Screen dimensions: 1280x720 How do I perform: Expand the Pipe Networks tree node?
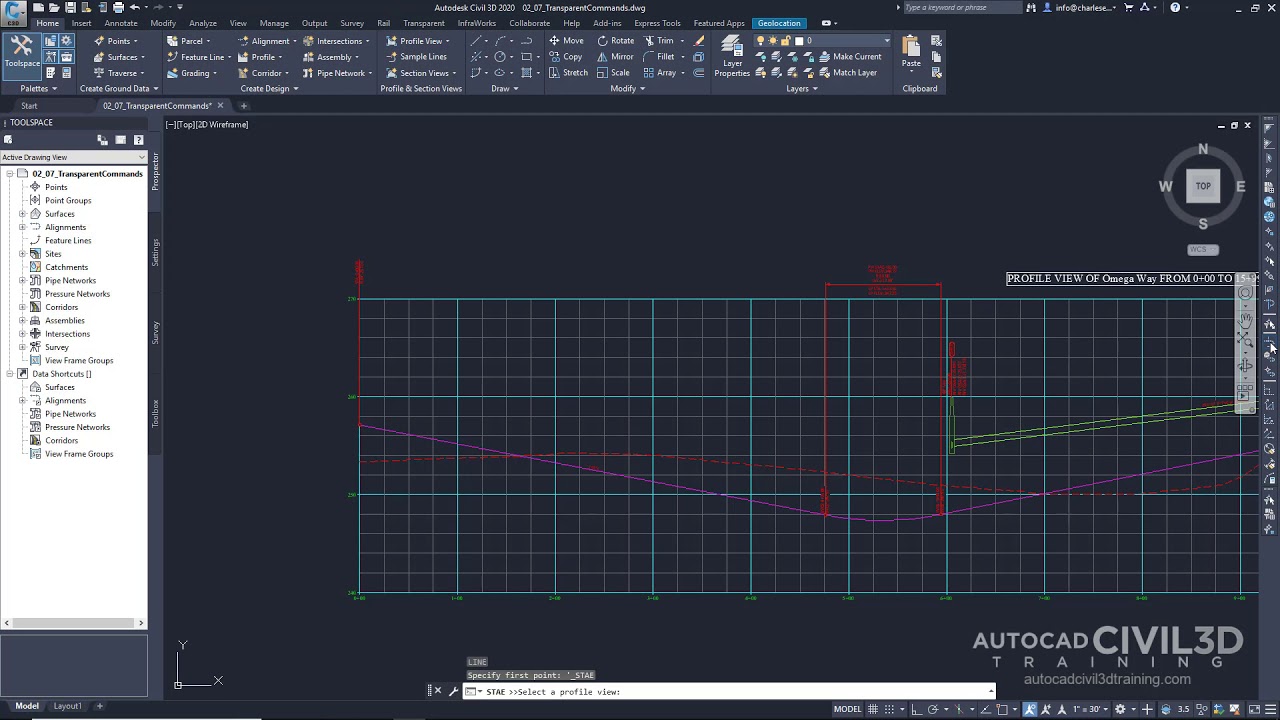(x=22, y=281)
